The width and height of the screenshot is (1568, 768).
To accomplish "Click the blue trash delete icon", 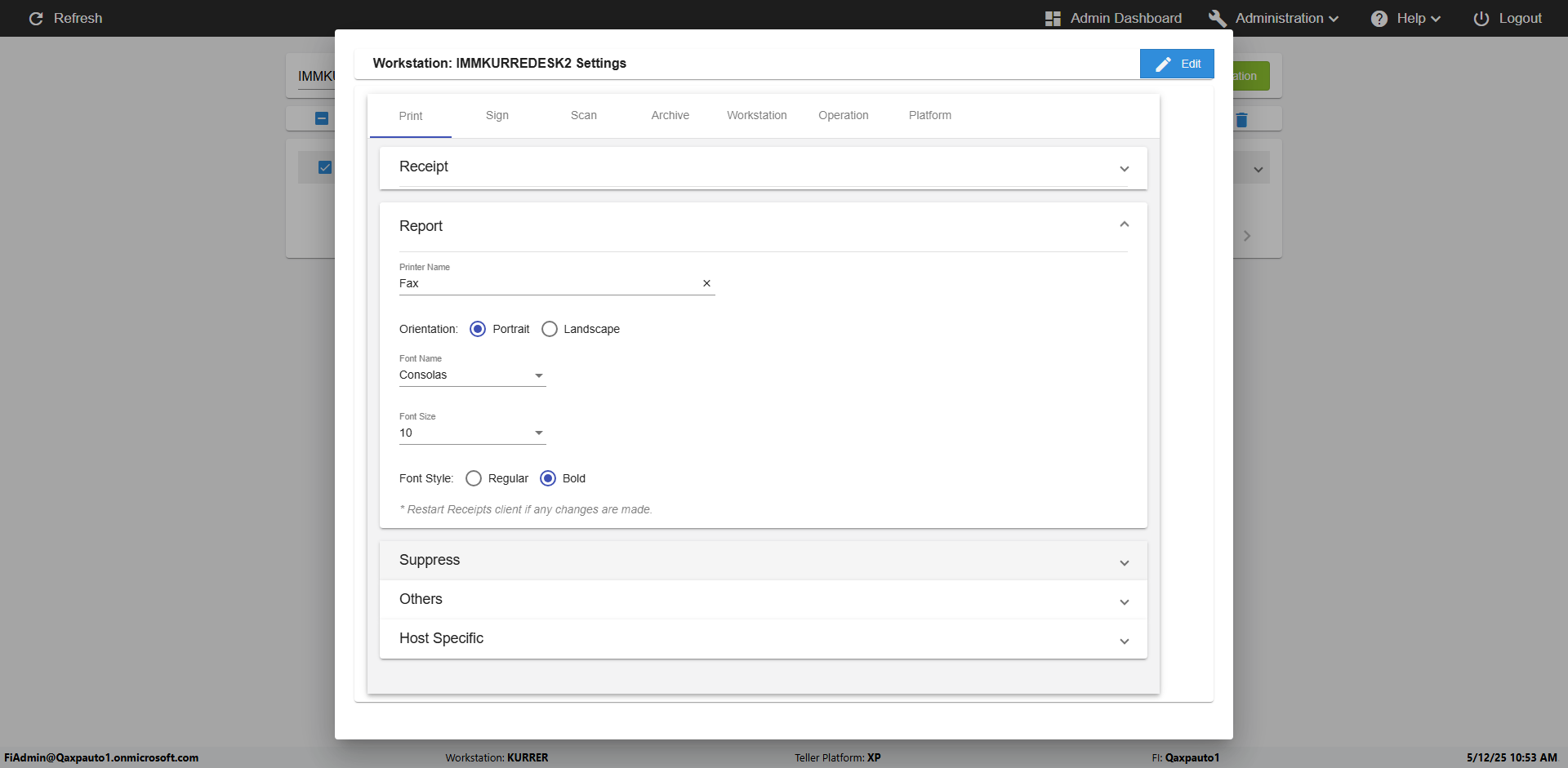I will click(x=1241, y=120).
